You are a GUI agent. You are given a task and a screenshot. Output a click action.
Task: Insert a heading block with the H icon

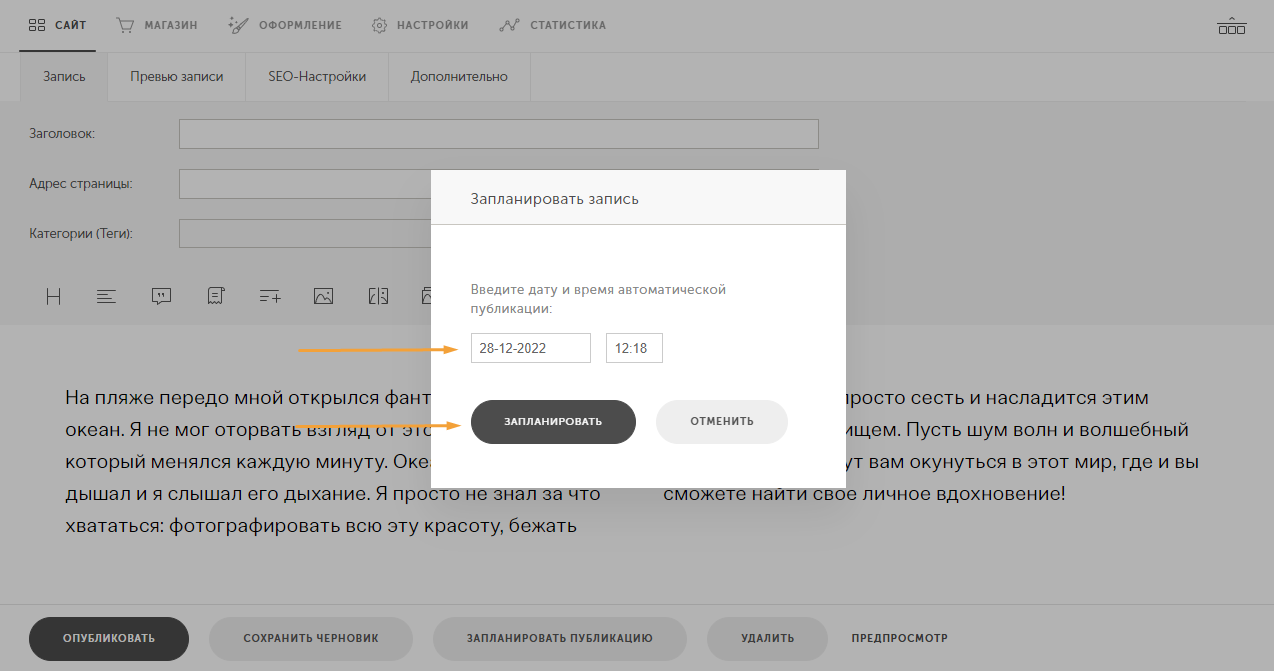click(x=54, y=296)
